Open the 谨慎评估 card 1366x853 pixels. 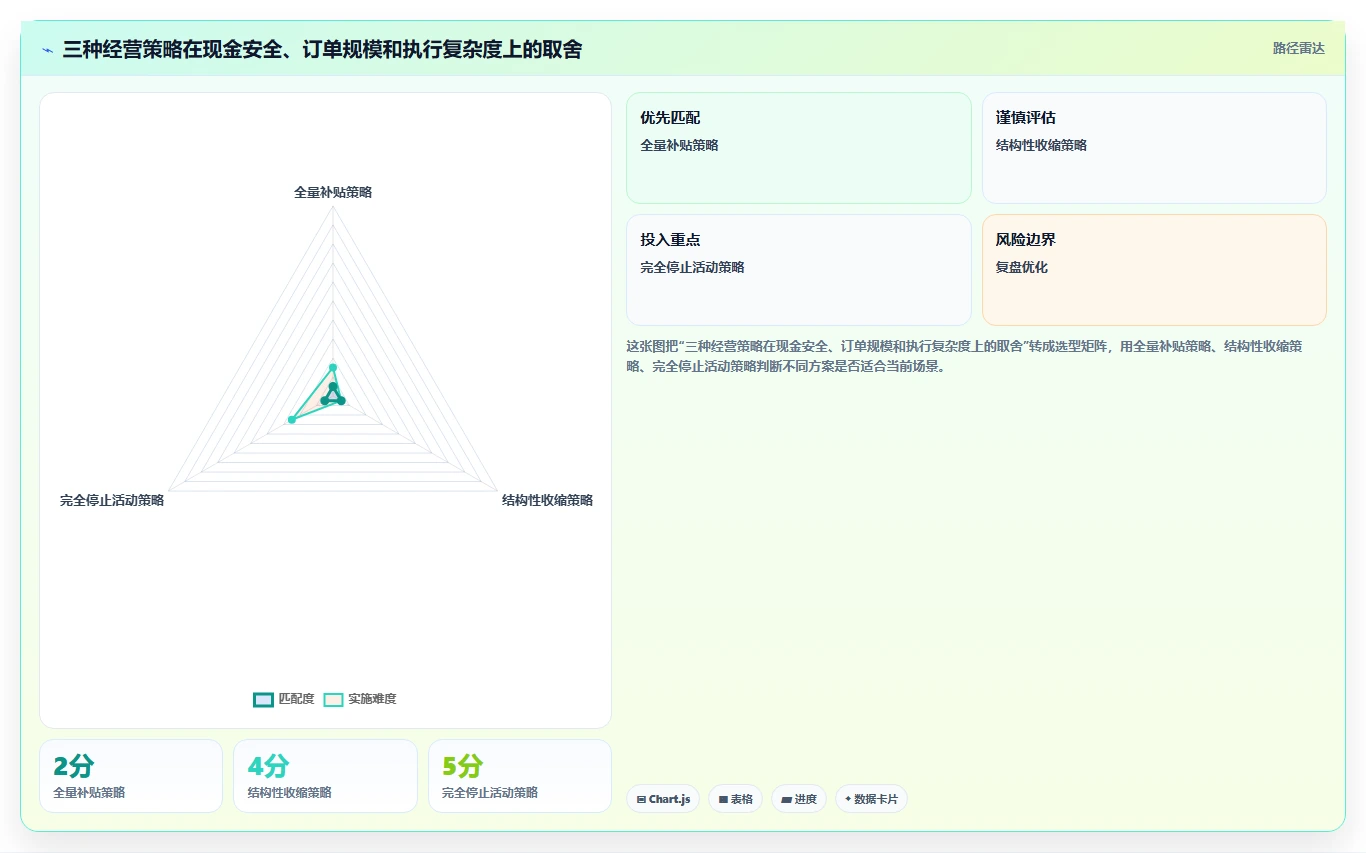1154,148
